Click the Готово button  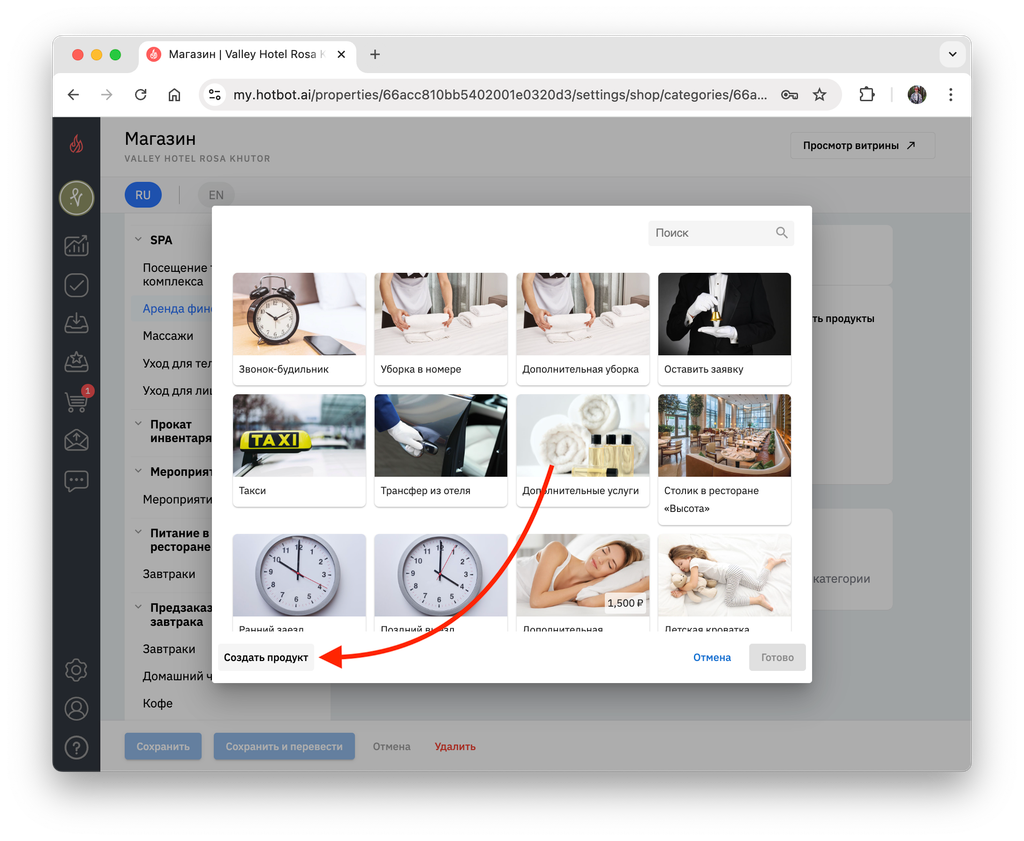pyautogui.click(x=777, y=657)
